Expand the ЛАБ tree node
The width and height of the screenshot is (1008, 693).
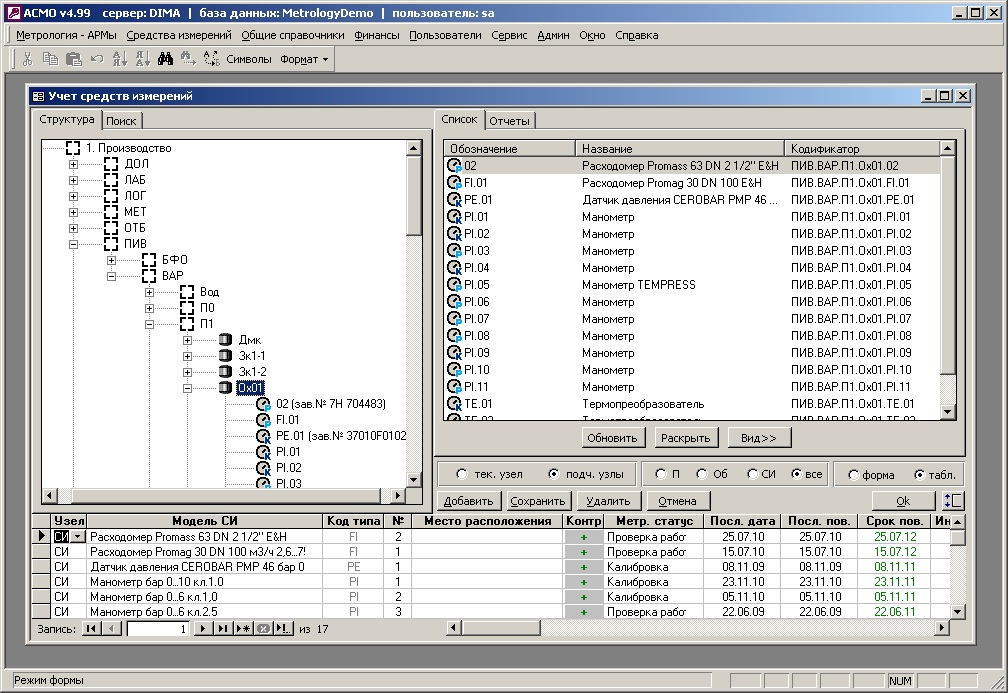(x=73, y=180)
